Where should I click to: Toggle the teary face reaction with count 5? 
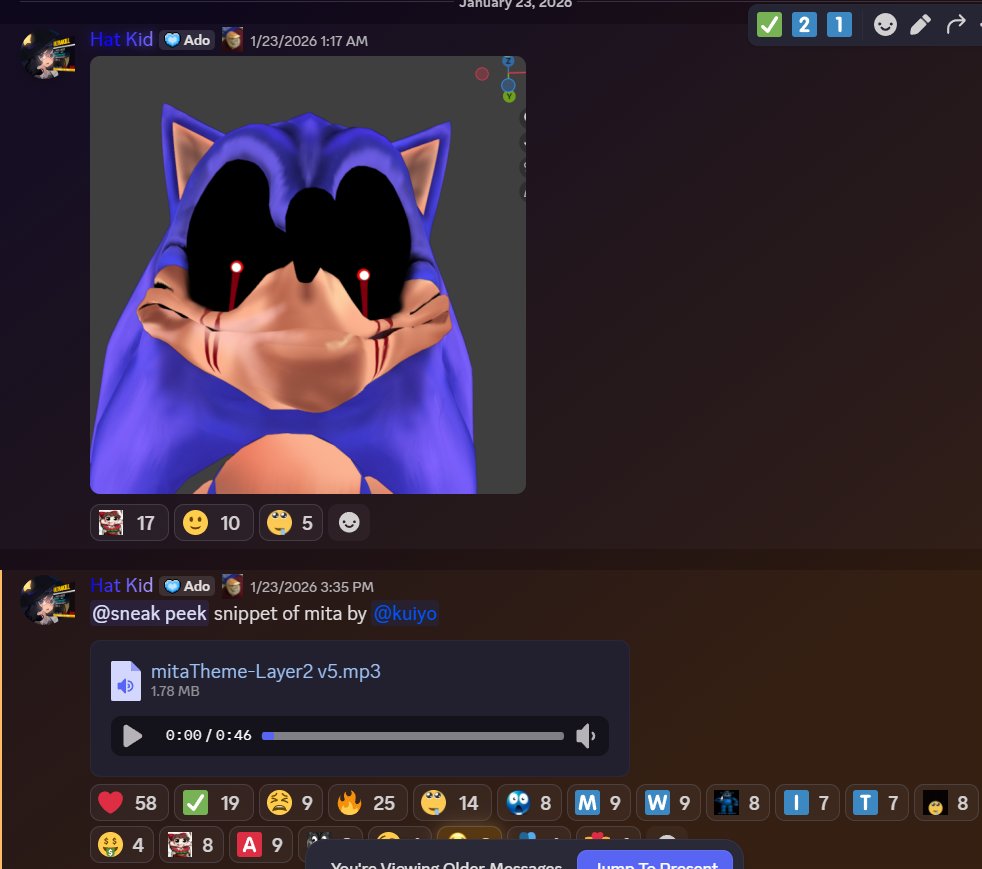pos(291,523)
